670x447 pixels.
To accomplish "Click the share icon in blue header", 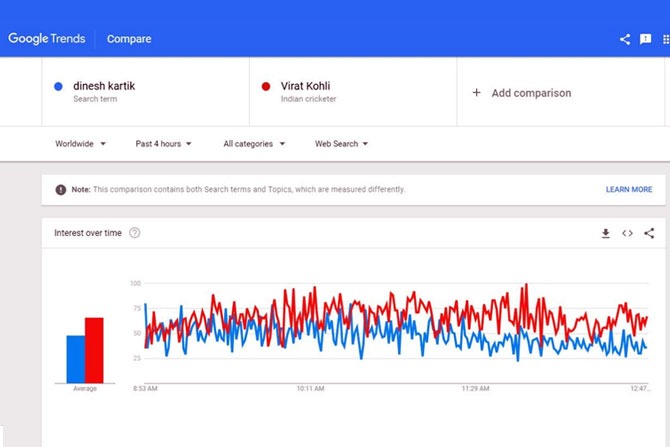I will [625, 39].
